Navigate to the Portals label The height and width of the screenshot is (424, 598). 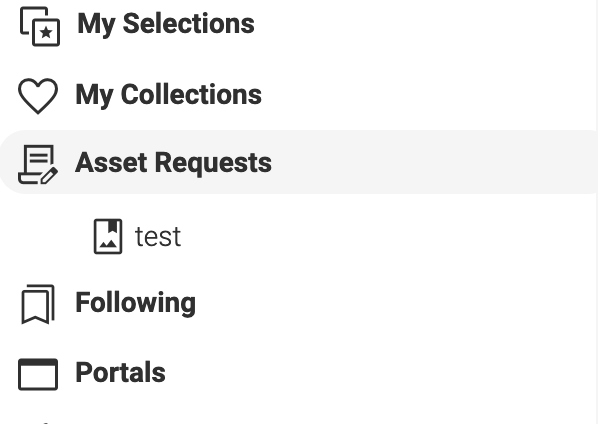point(121,372)
